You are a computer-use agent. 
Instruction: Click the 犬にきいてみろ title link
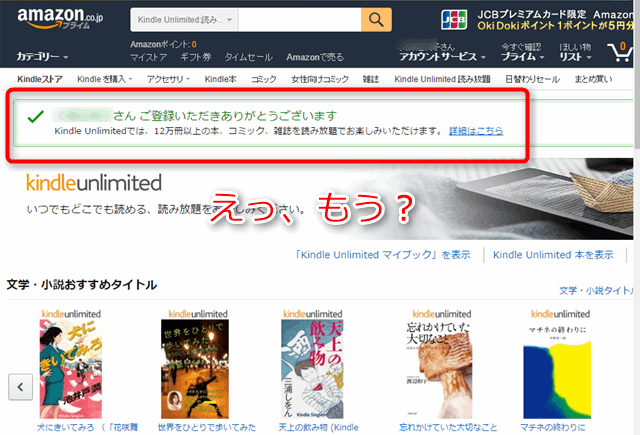(x=87, y=427)
